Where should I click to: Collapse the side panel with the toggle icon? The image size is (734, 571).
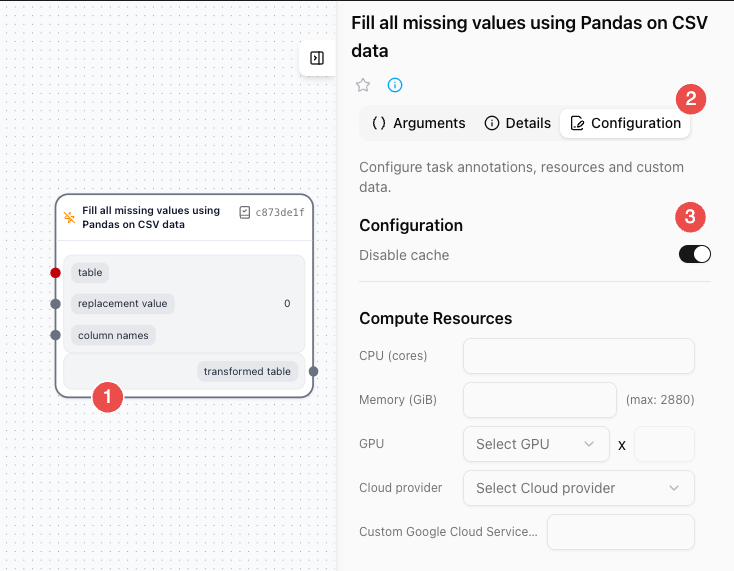click(317, 58)
